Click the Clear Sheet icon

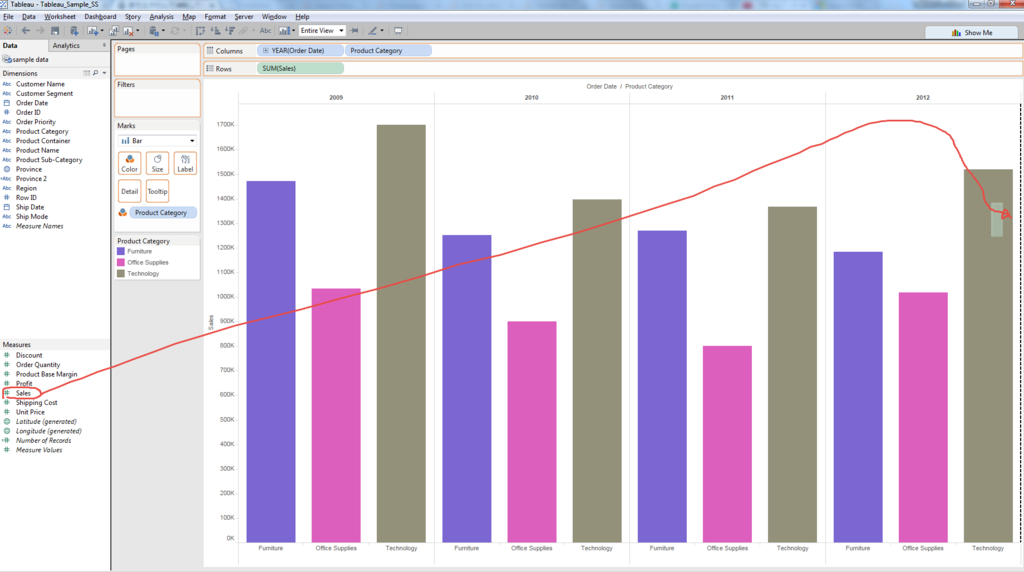(x=129, y=31)
